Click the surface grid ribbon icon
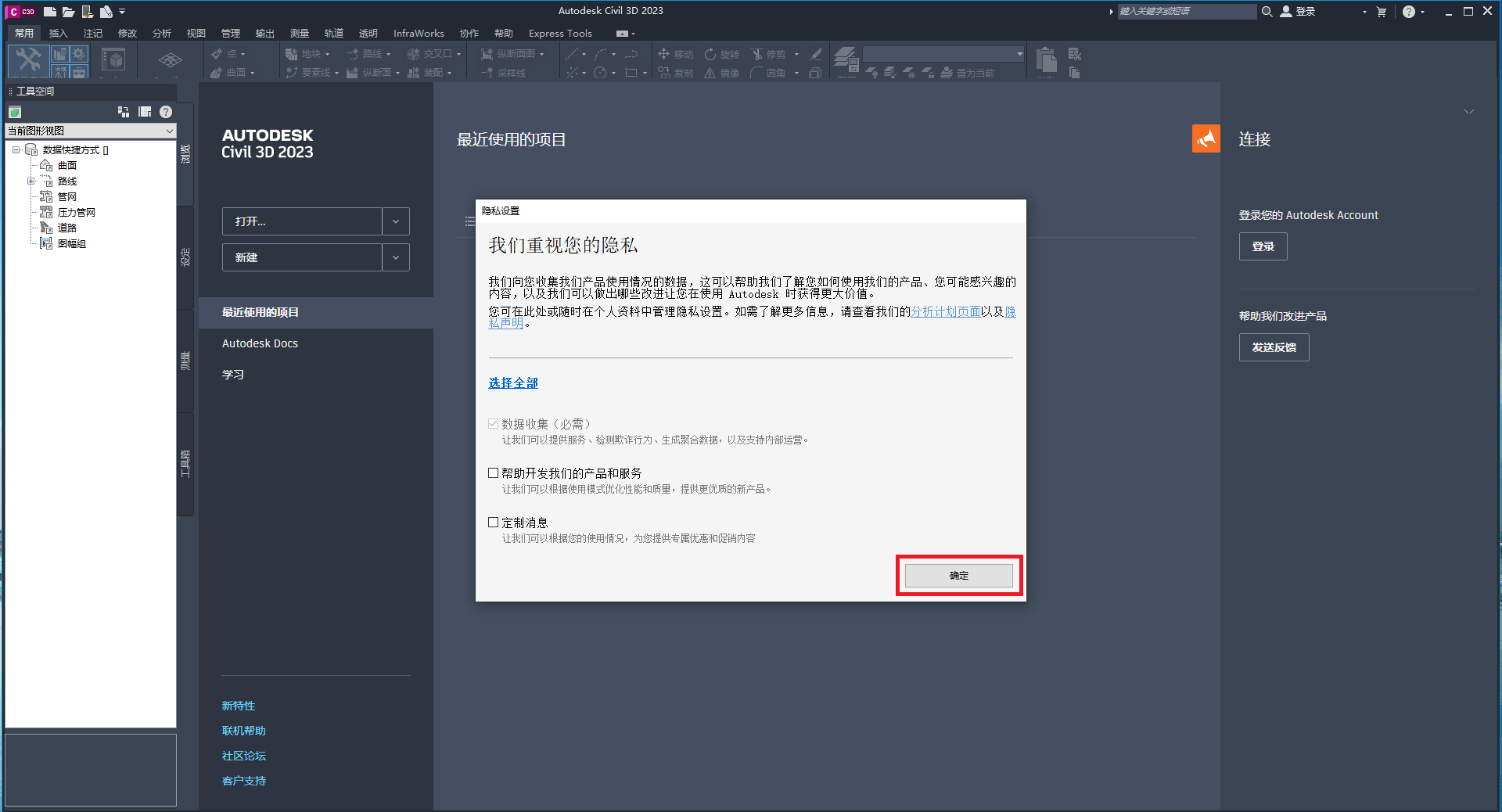Viewport: 1502px width, 812px height. point(170,59)
